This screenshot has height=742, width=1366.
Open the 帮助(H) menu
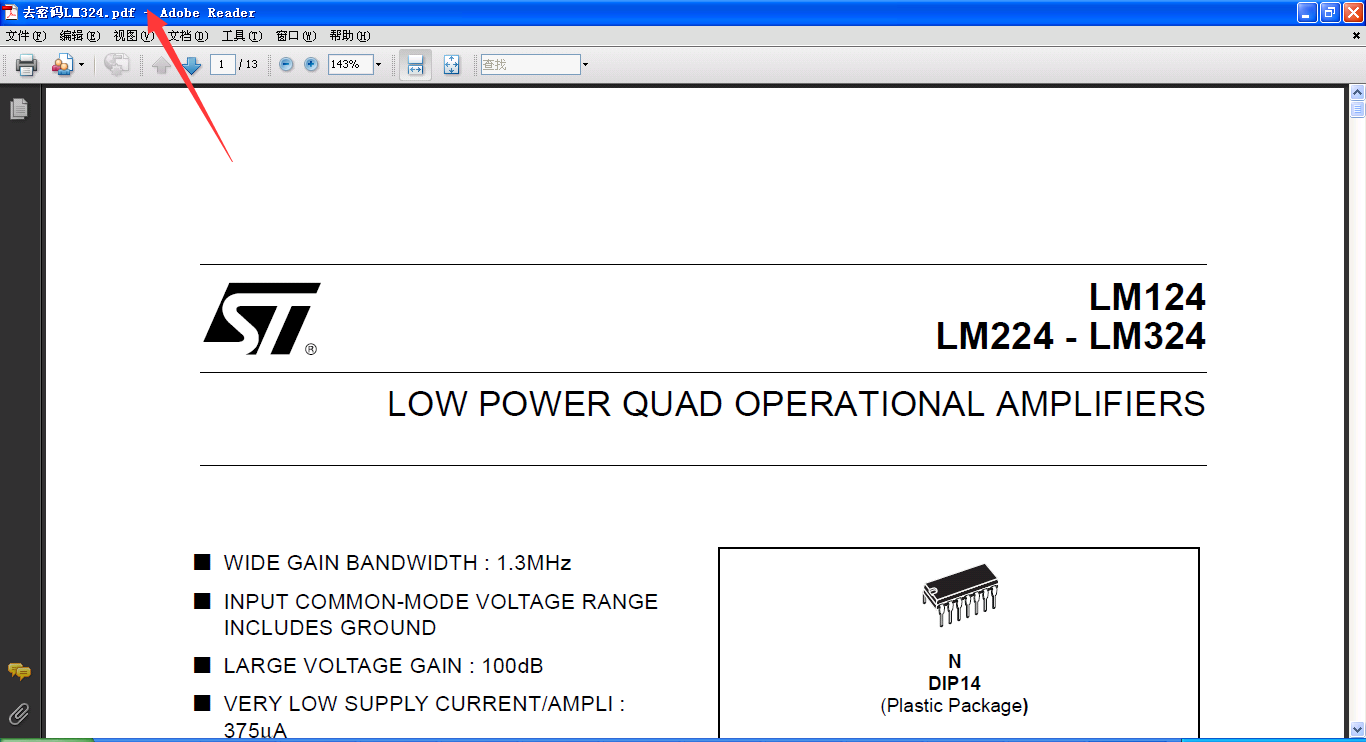pyautogui.click(x=350, y=36)
